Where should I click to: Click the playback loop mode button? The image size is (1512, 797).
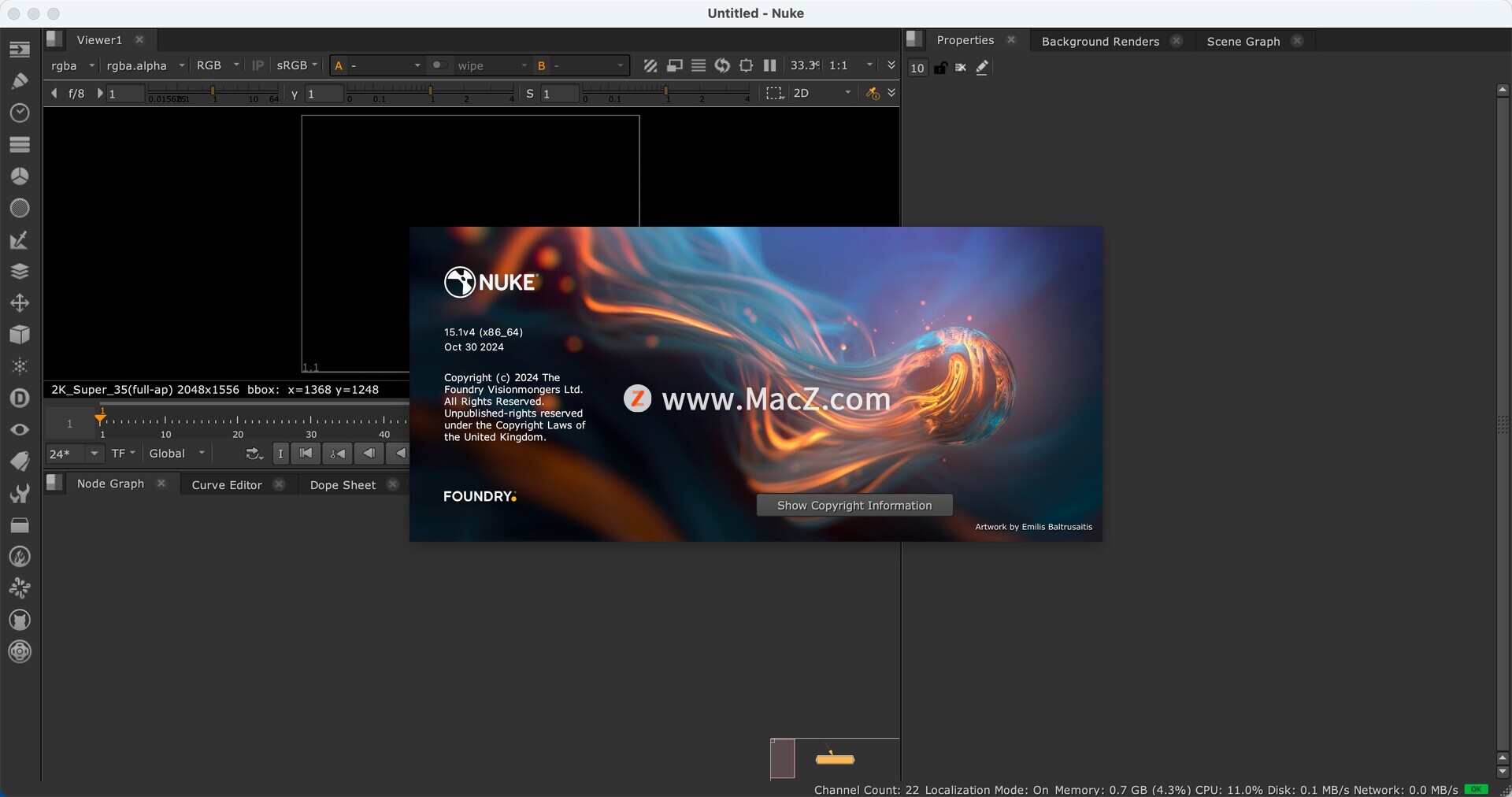click(254, 454)
